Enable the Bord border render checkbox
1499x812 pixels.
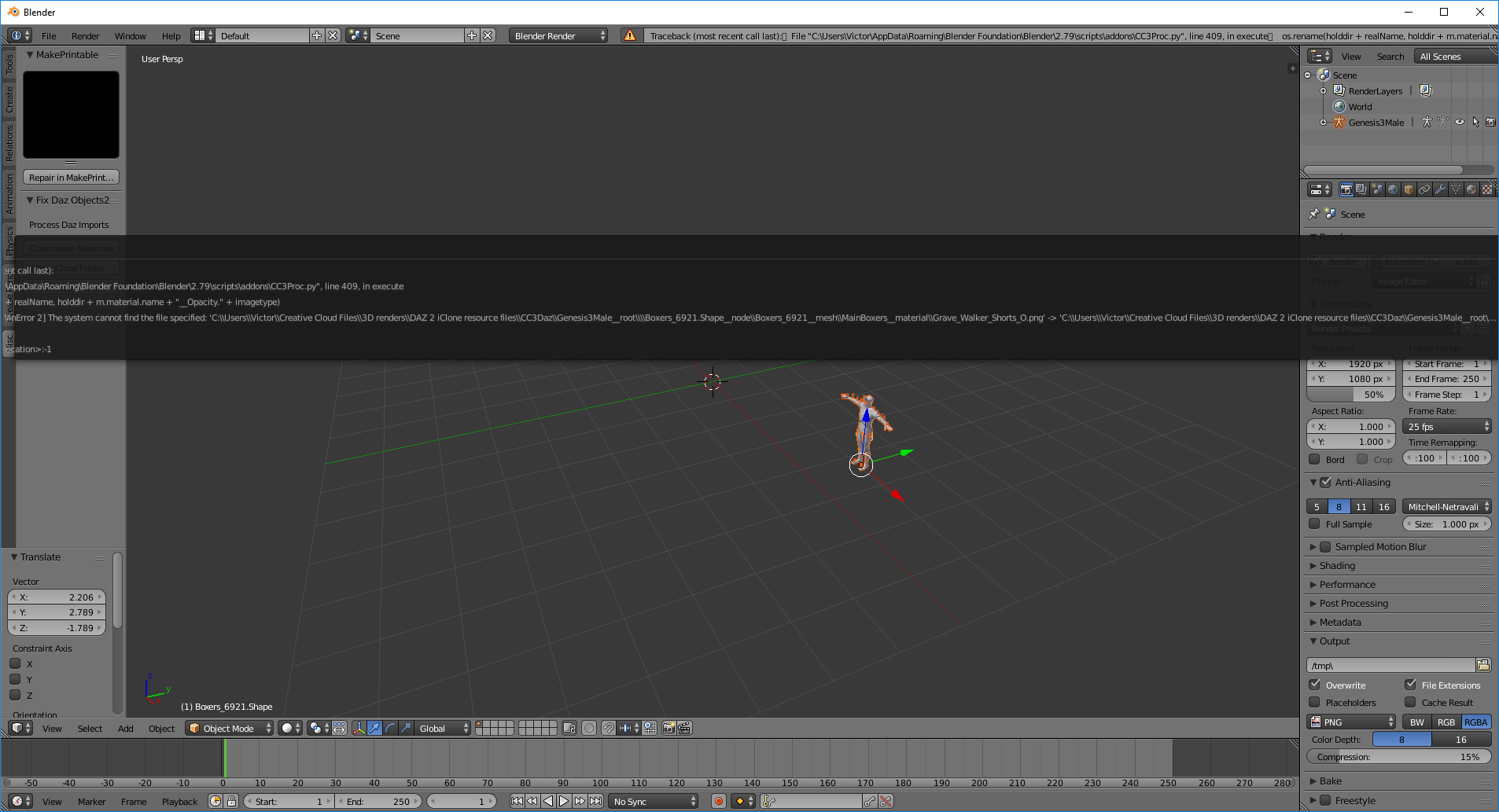coord(1314,459)
